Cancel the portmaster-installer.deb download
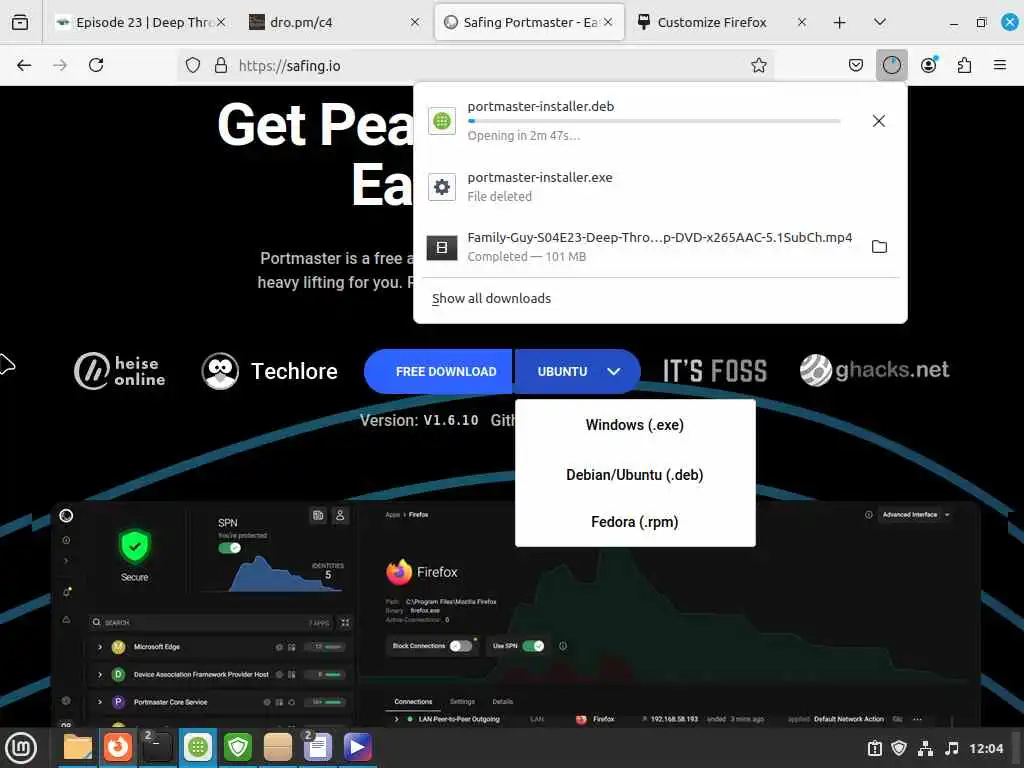The width and height of the screenshot is (1024, 768). 879,121
